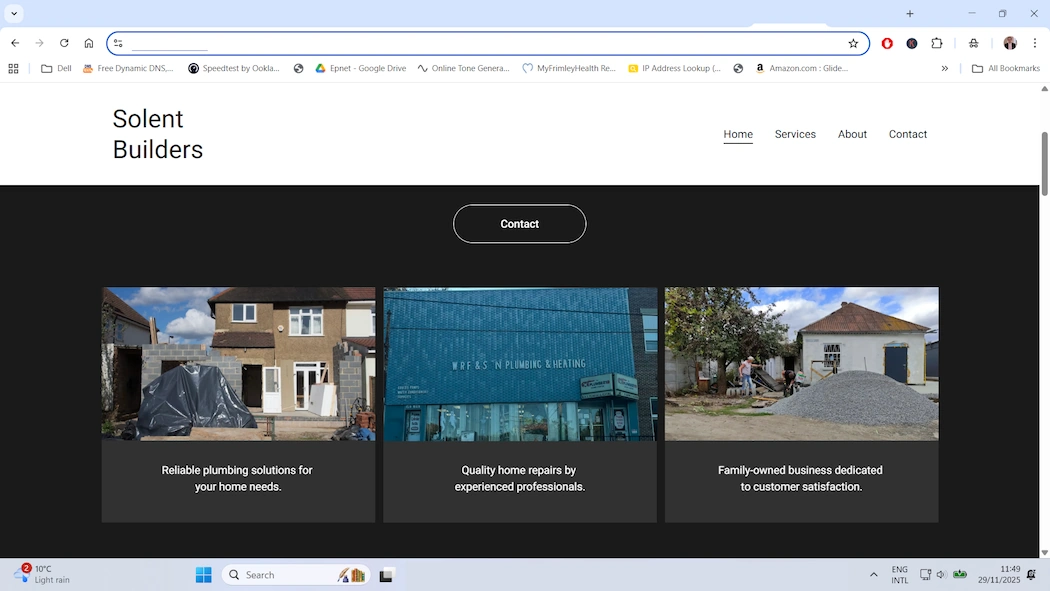Click the browser Home icon
Viewport: 1050px width, 591px height.
tap(88, 43)
